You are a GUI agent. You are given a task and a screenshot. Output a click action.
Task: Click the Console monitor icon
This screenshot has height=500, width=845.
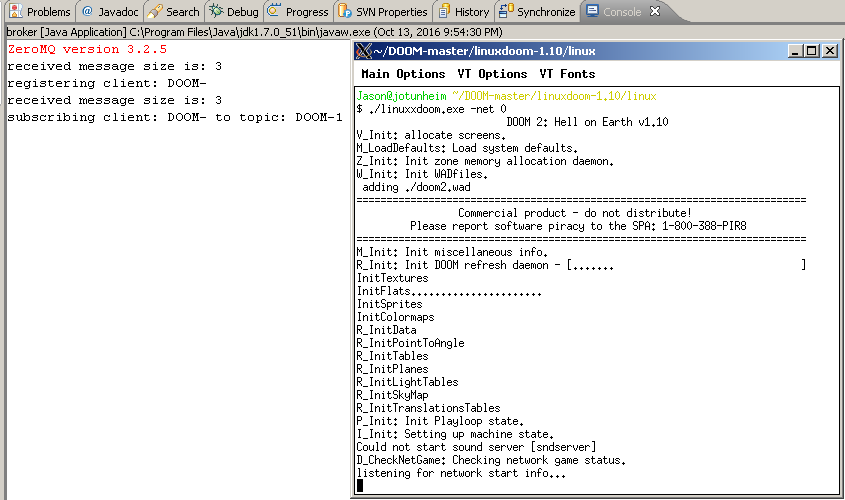(593, 11)
